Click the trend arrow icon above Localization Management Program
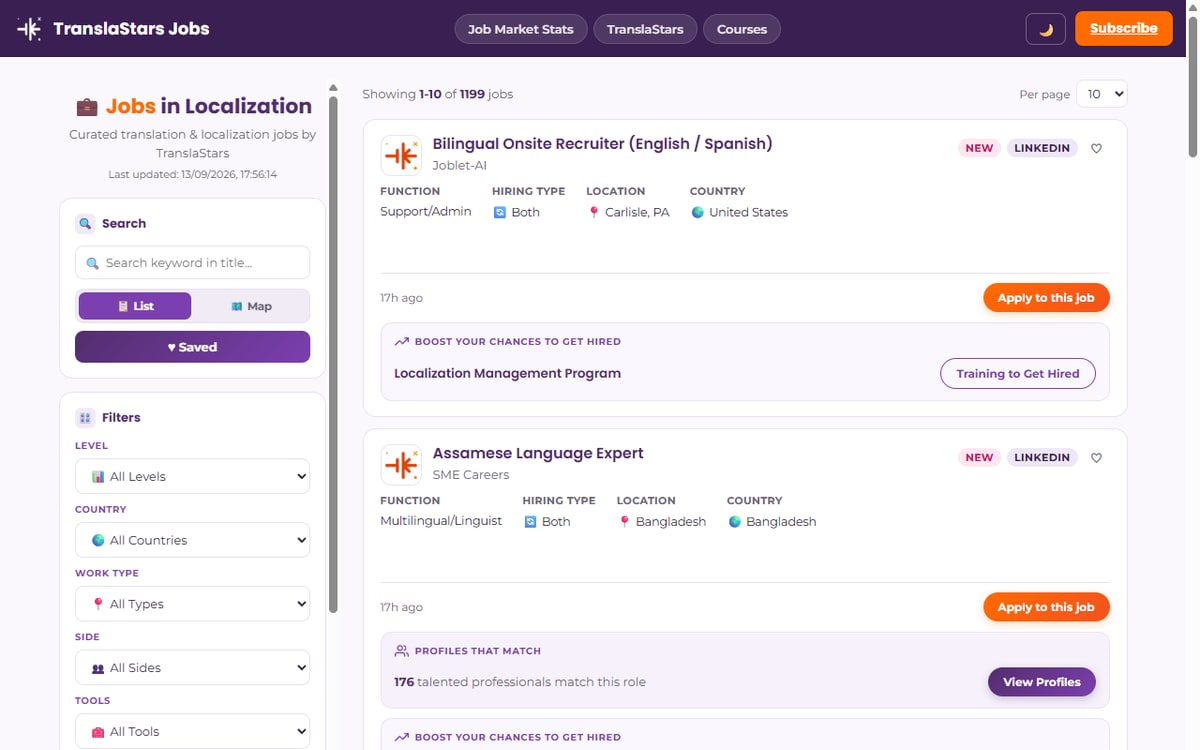Screen dimensions: 1200x750 [402, 341]
